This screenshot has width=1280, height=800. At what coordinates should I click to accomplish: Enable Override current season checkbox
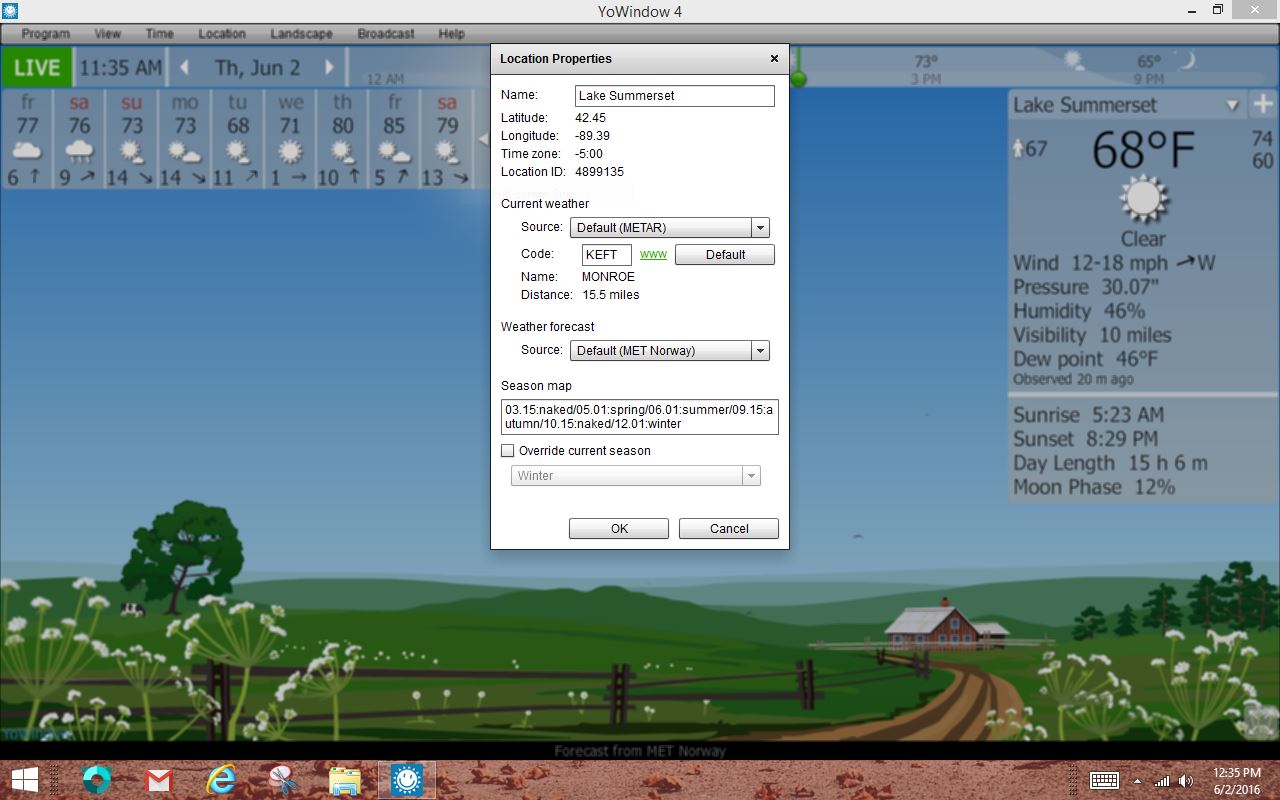pos(508,451)
